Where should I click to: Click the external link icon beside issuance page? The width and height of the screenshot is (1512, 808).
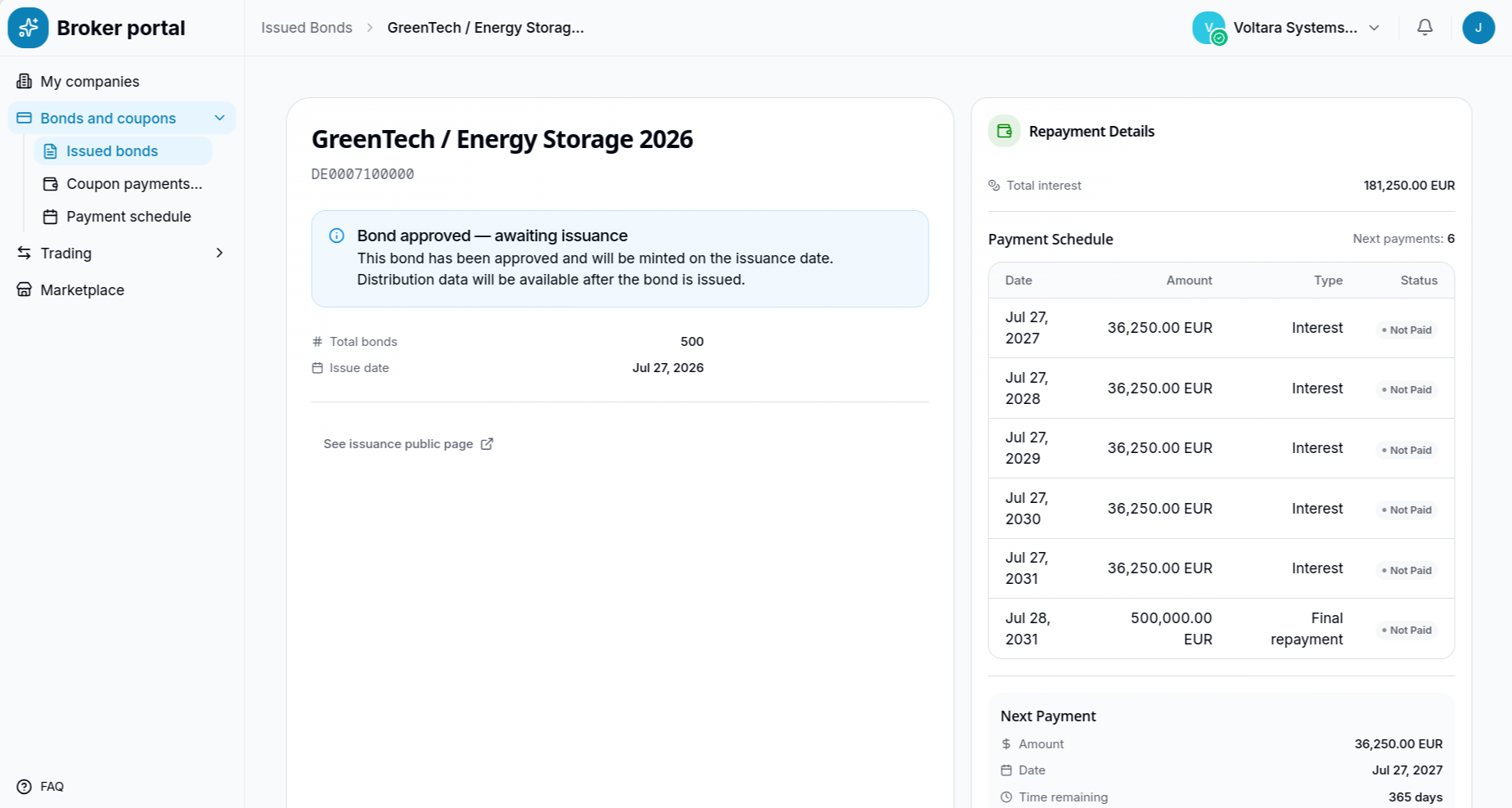coord(487,444)
